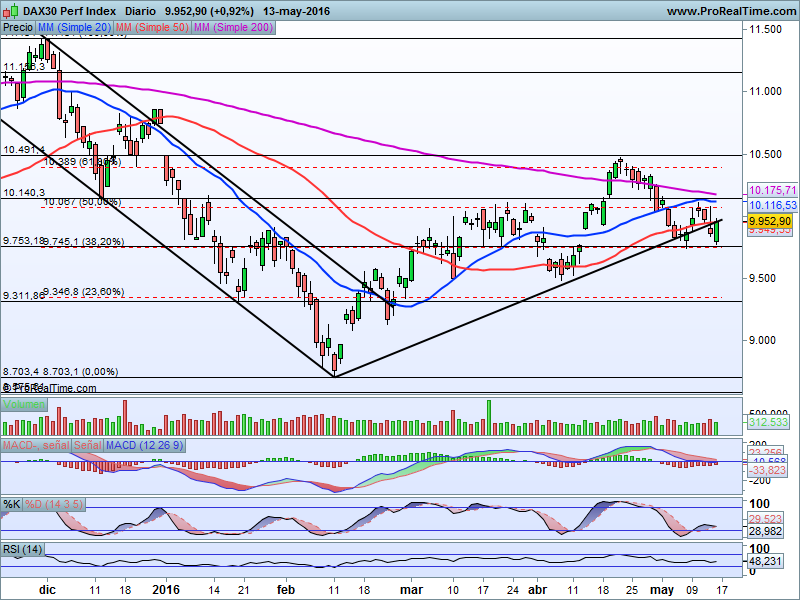The width and height of the screenshot is (800, 600).
Task: Click the mar month on time axis
Action: point(411,589)
